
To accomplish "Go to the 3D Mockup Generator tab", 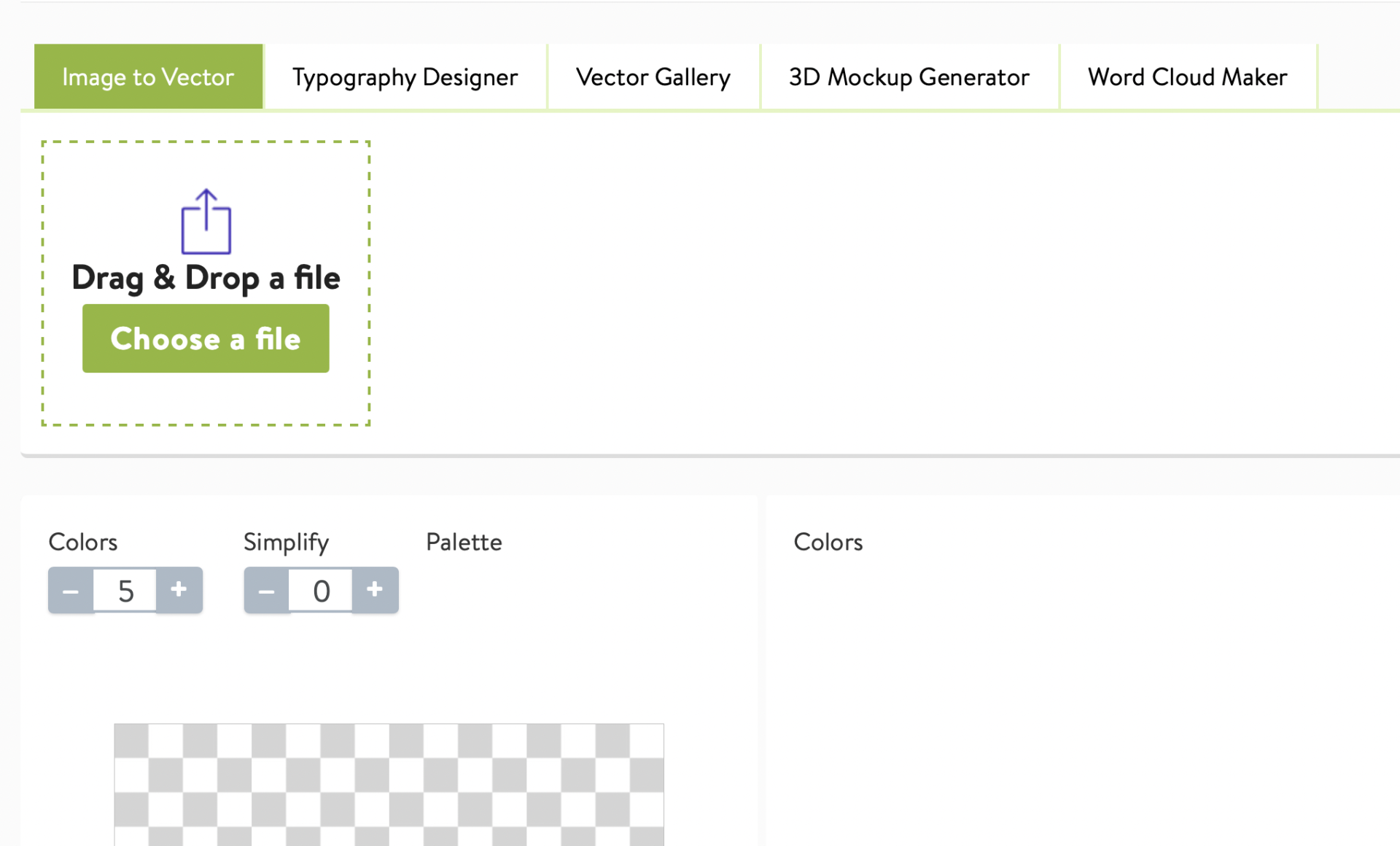I will coord(909,77).
